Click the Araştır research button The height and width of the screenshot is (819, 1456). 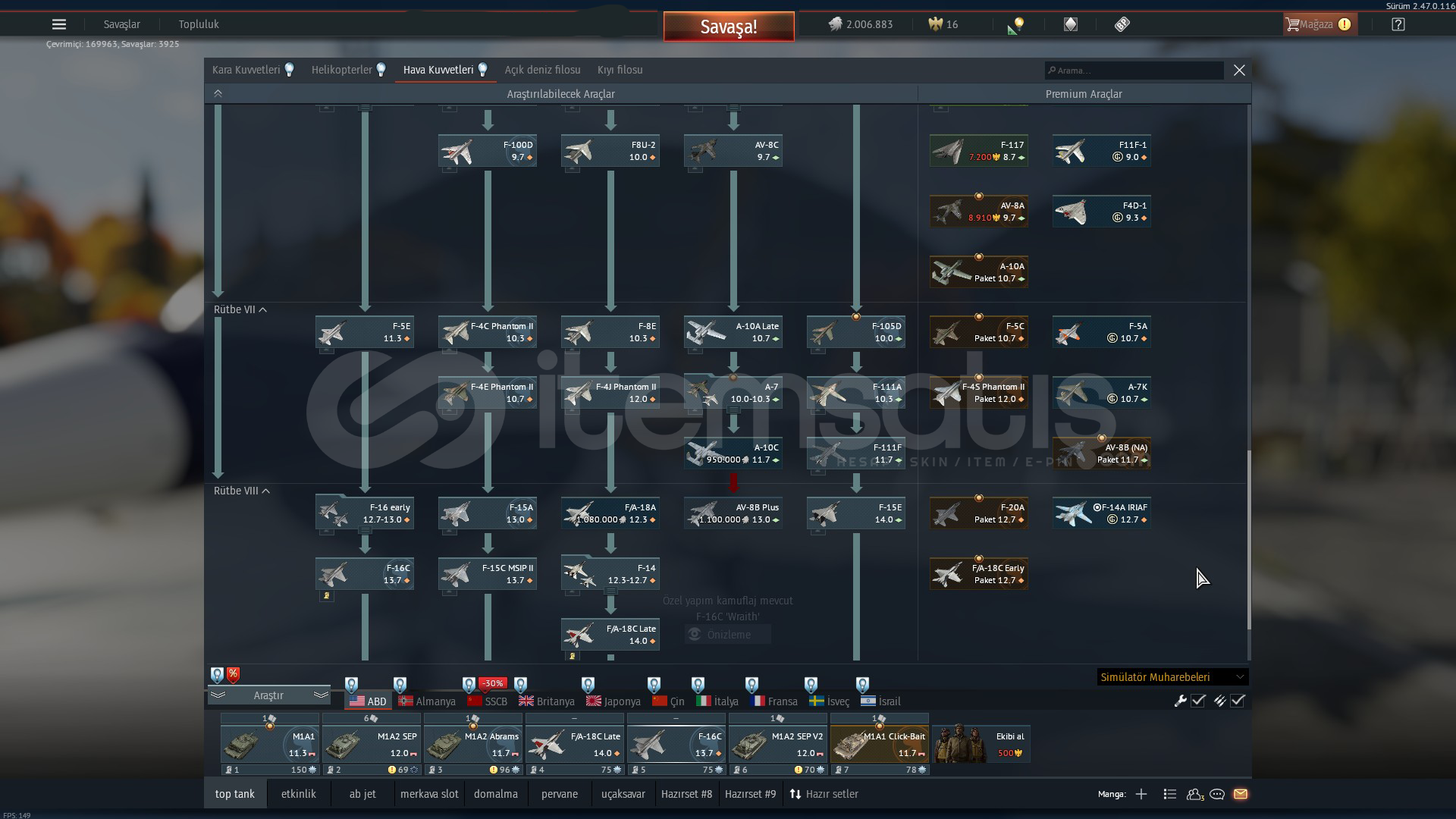(268, 695)
